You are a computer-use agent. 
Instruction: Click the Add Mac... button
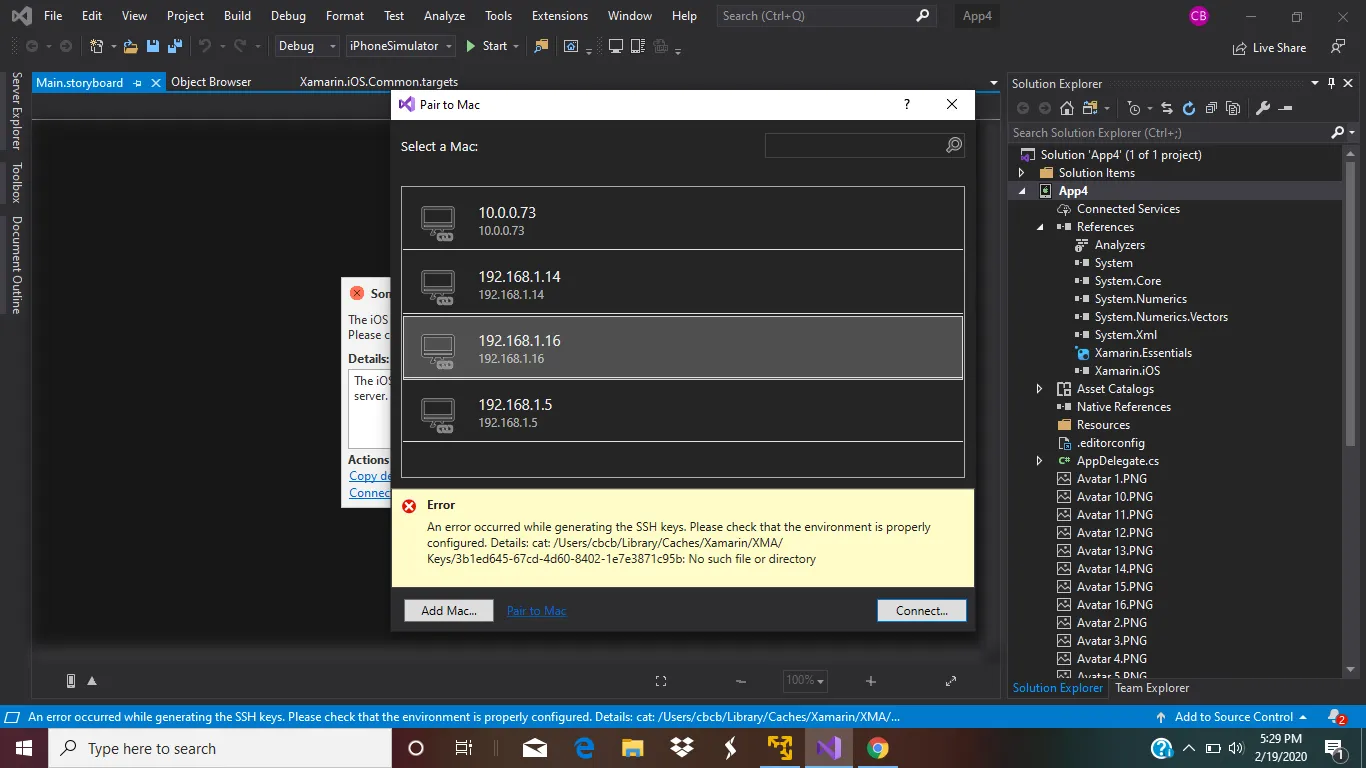(449, 611)
